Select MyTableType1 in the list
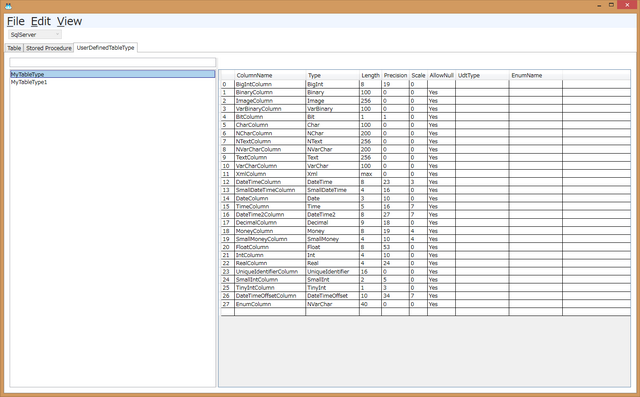The image size is (640, 397). (113, 82)
